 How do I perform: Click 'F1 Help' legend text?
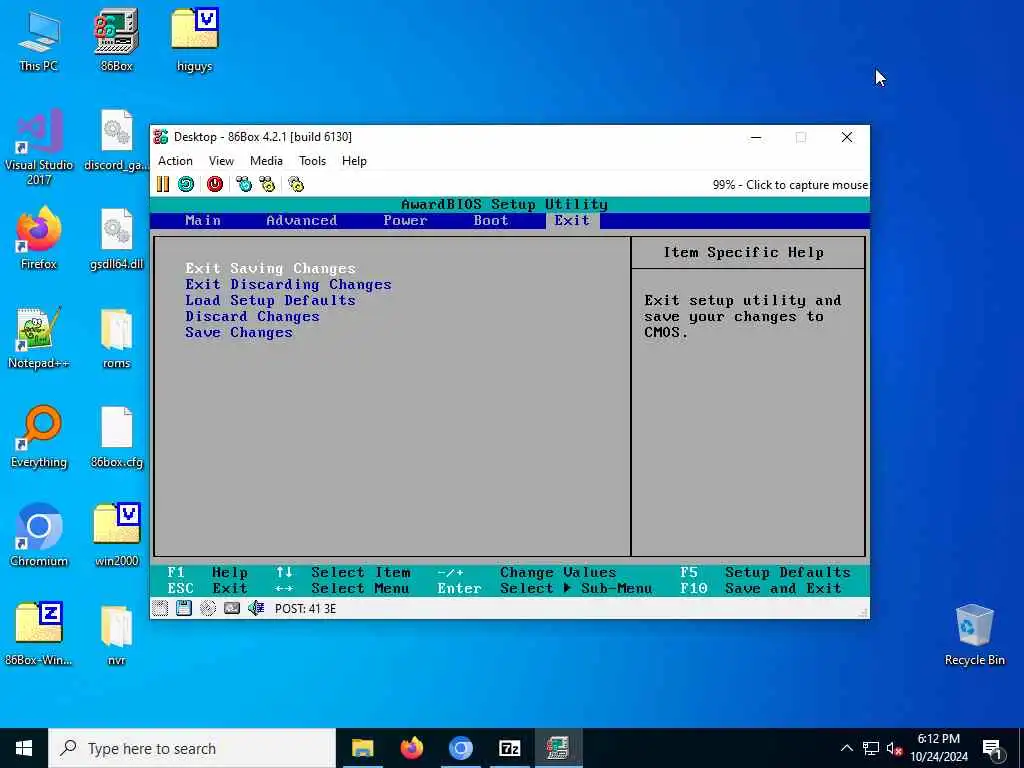click(x=208, y=573)
